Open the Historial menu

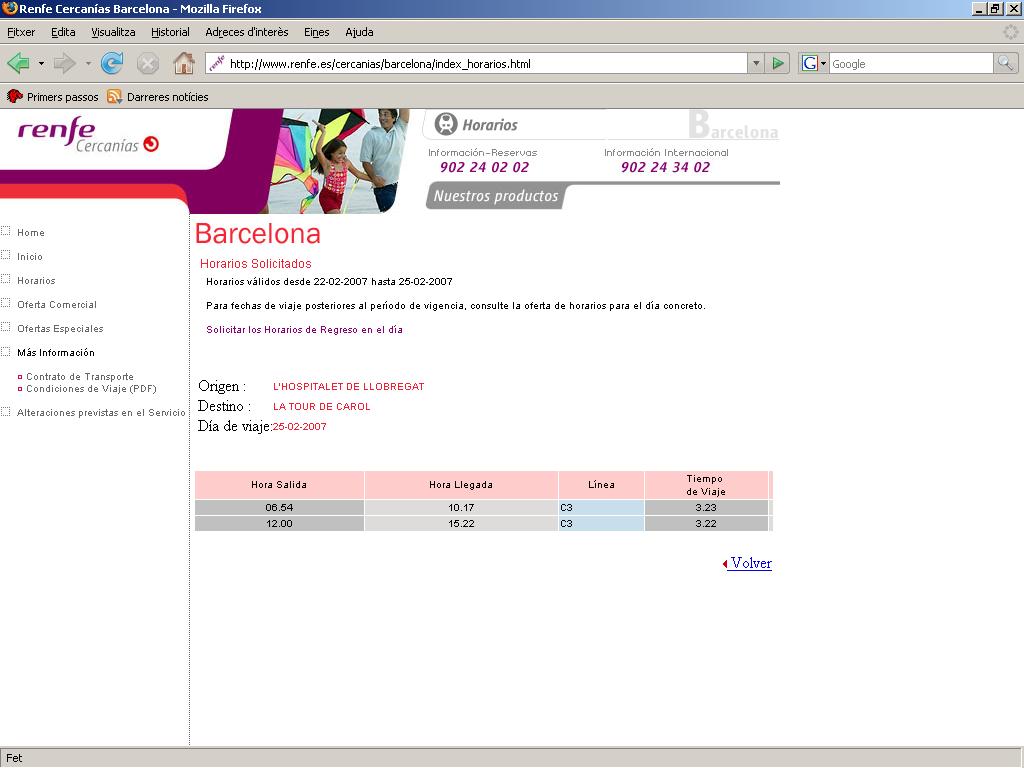pyautogui.click(x=170, y=32)
